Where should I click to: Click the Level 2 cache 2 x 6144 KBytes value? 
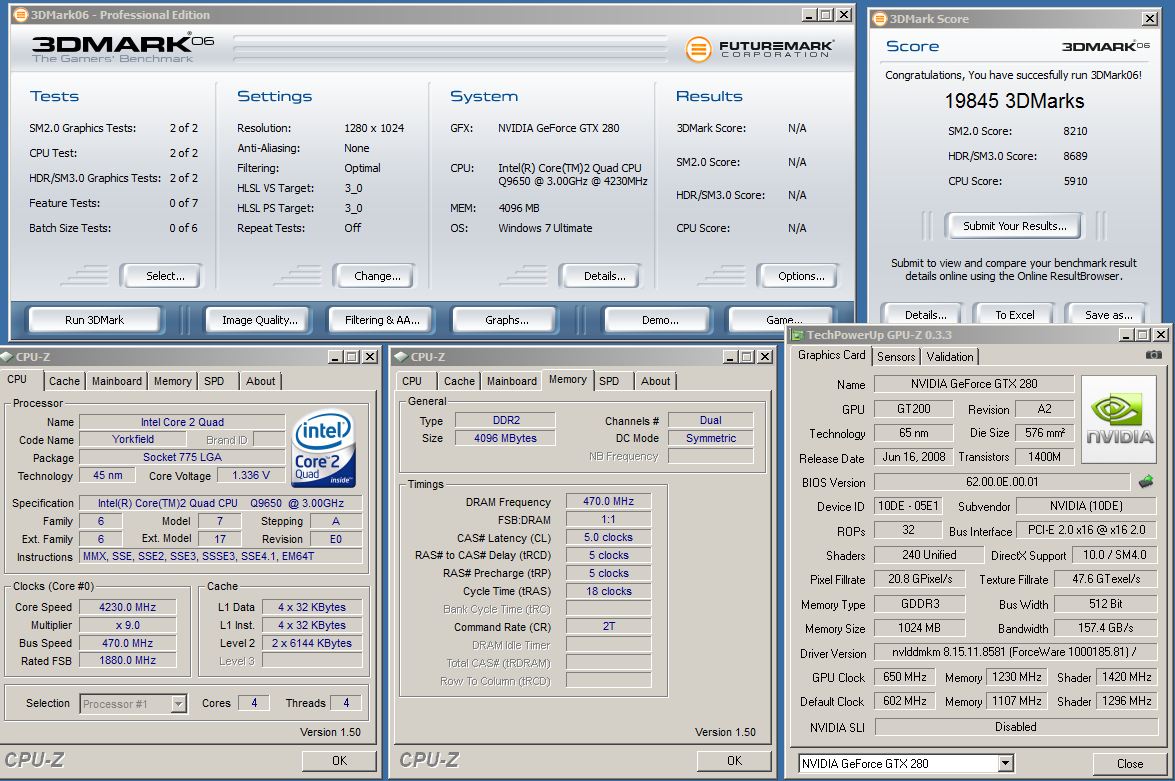click(x=312, y=643)
